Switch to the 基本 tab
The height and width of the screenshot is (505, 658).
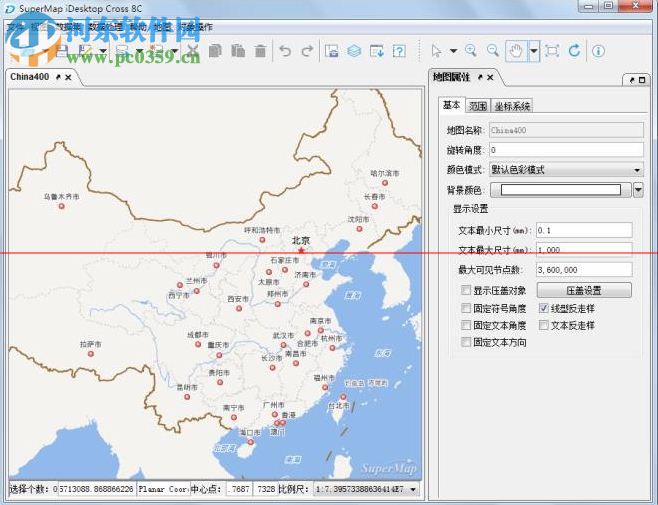[x=452, y=105]
